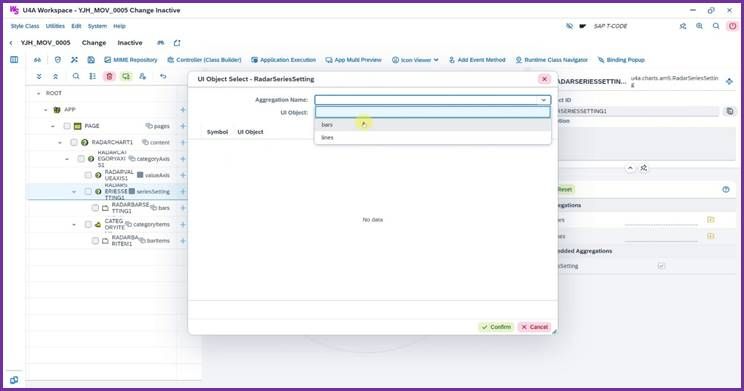The height and width of the screenshot is (391, 744).
Task: Open the Aggregation Name dropdown arrow
Action: (543, 100)
